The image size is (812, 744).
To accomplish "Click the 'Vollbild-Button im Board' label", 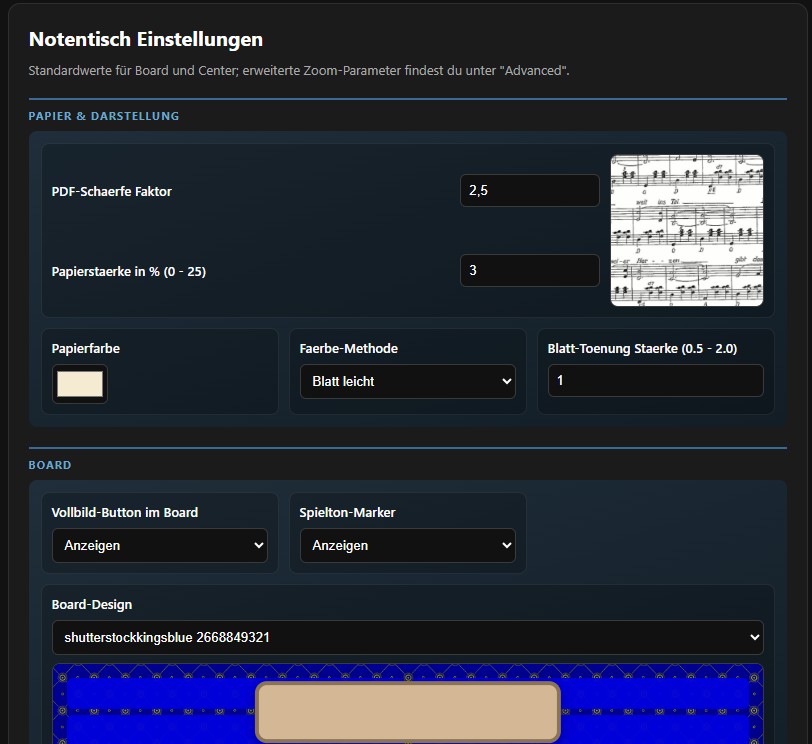I will (x=125, y=513).
